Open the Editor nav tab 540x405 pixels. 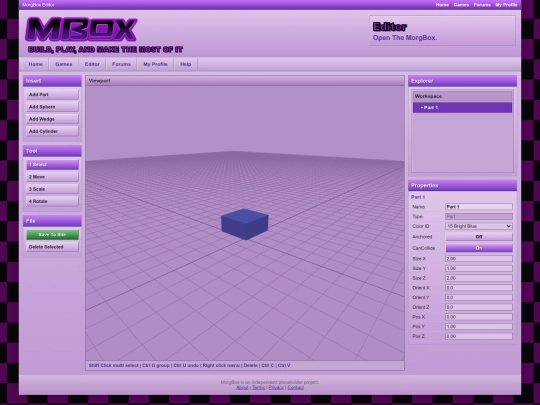(x=92, y=64)
